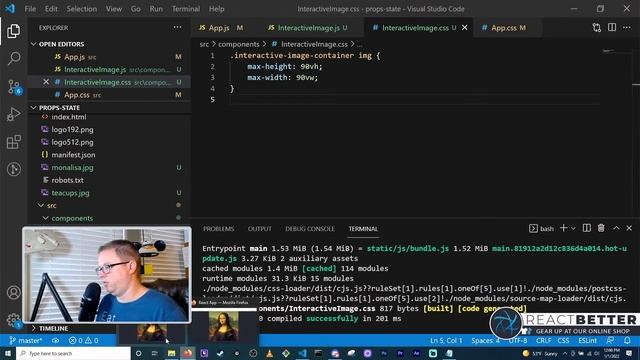Split the terminal panel

point(587,228)
